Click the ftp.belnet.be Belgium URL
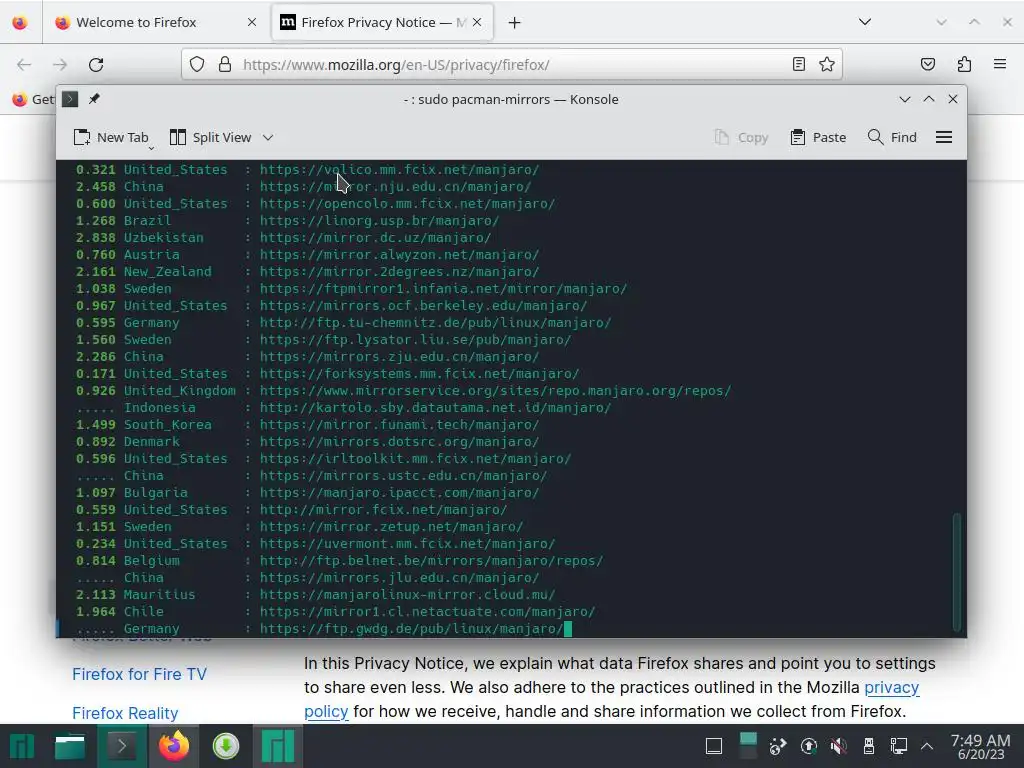This screenshot has width=1024, height=768. point(432,560)
